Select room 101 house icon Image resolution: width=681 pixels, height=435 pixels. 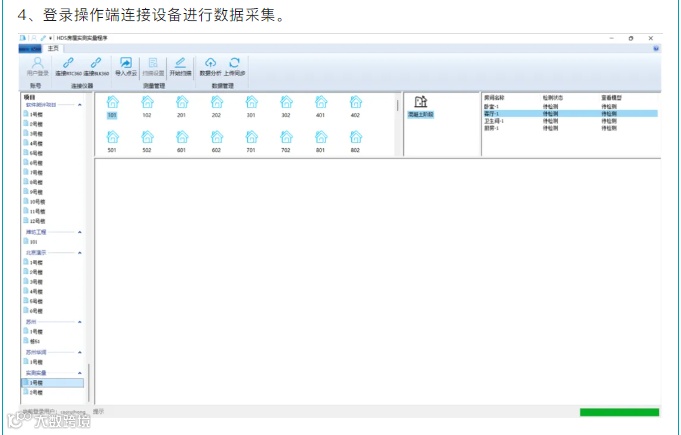point(112,102)
